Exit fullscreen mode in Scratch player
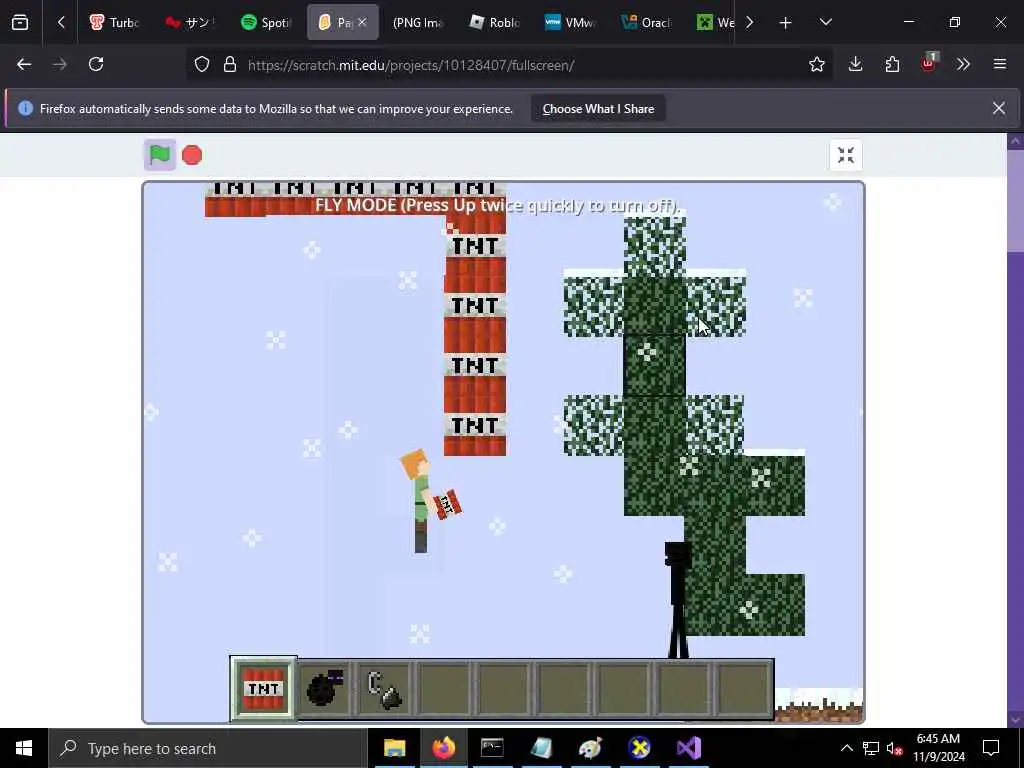Screen dimensions: 1024x768 click(x=846, y=155)
